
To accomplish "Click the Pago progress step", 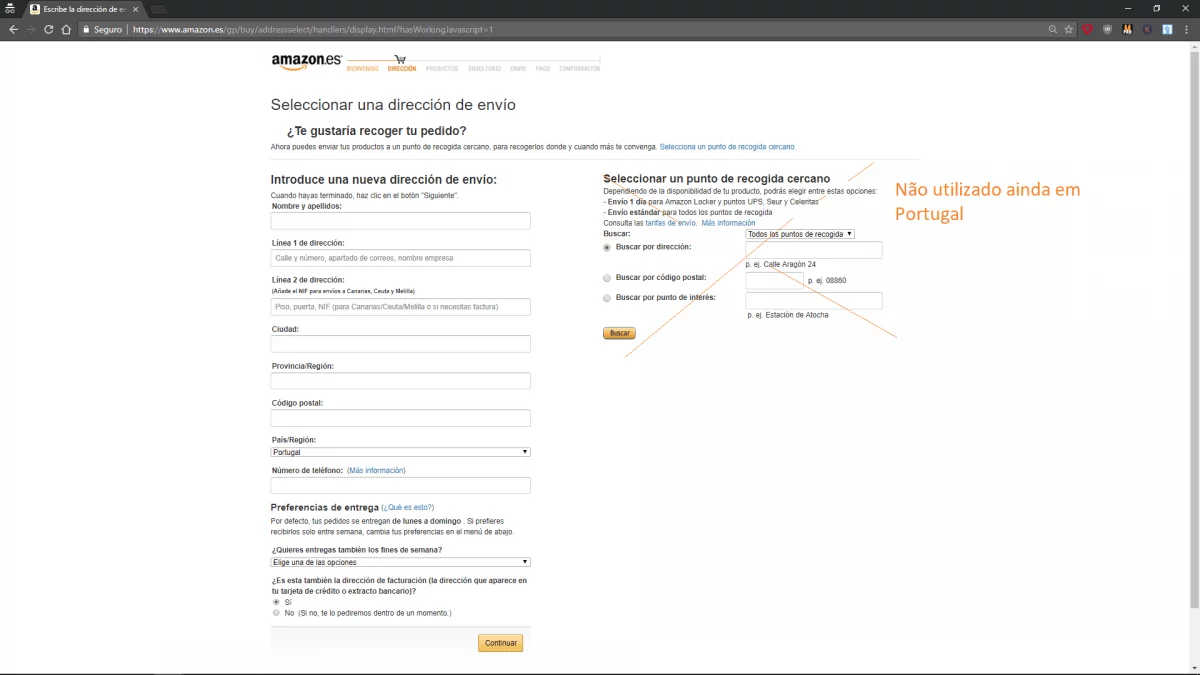I will point(543,69).
